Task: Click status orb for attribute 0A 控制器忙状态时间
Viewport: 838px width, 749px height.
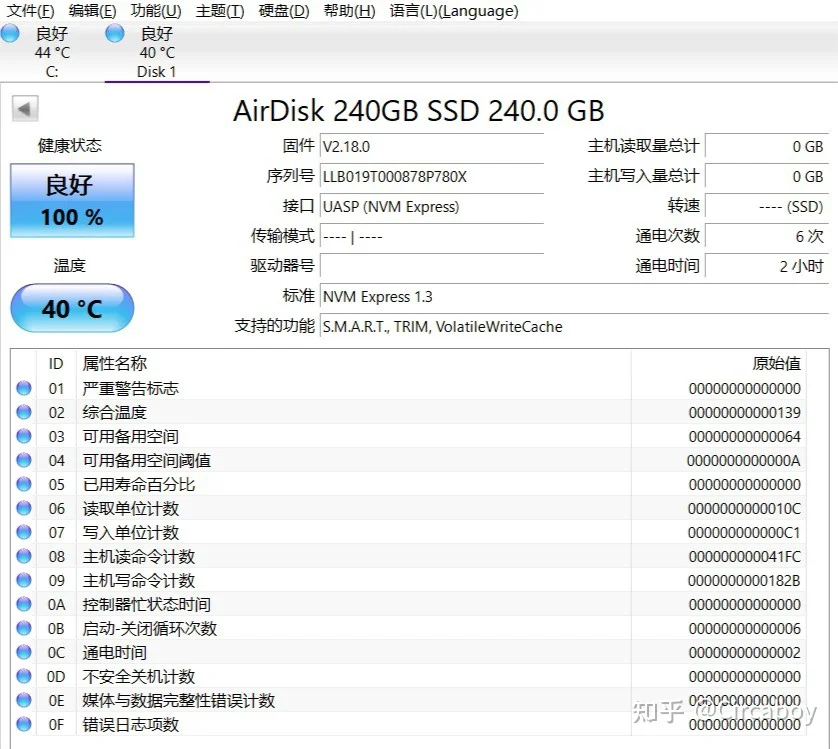Action: point(24,605)
